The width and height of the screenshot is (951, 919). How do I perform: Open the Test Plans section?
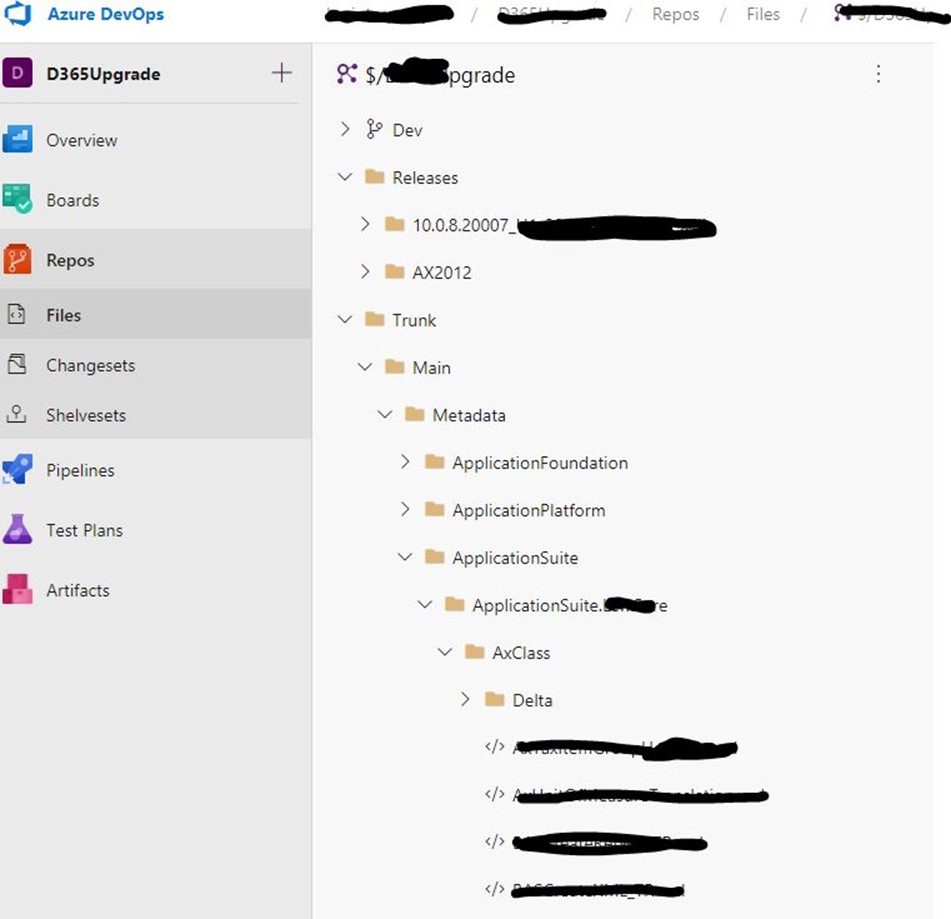click(85, 530)
